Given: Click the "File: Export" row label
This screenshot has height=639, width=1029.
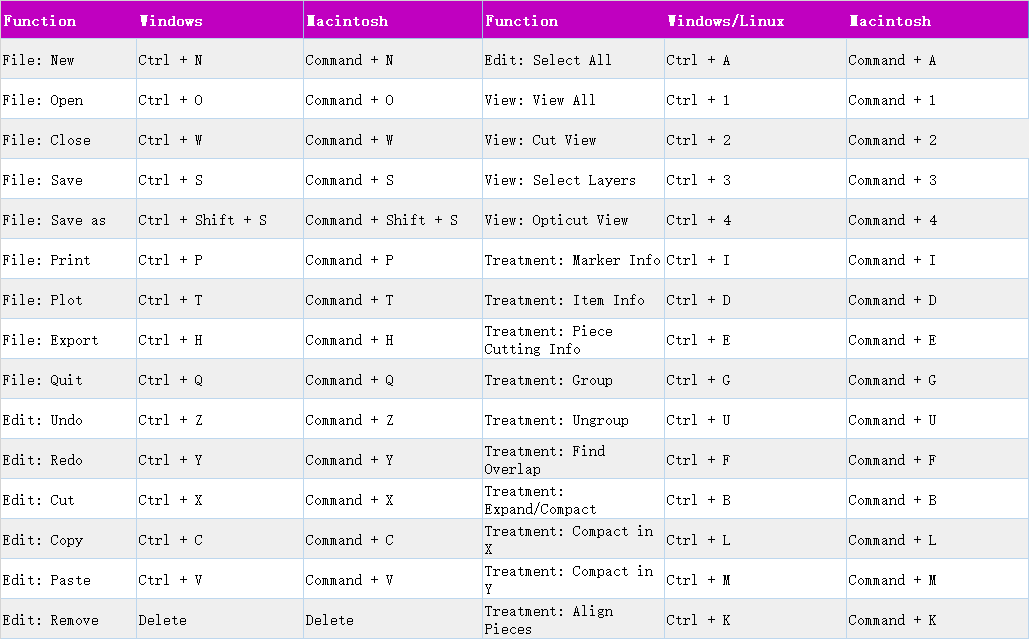Looking at the screenshot, I should 51,340.
